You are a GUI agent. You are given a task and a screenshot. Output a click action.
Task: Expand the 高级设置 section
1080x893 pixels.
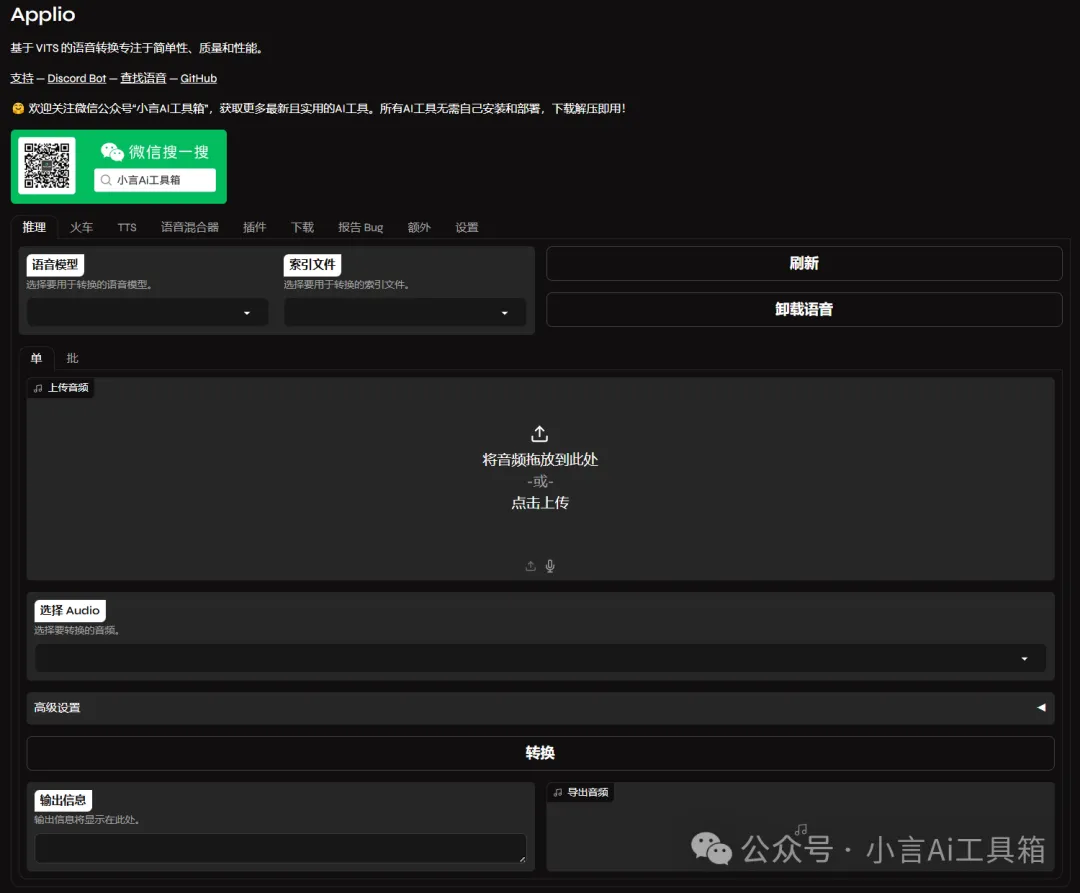pyautogui.click(x=540, y=708)
